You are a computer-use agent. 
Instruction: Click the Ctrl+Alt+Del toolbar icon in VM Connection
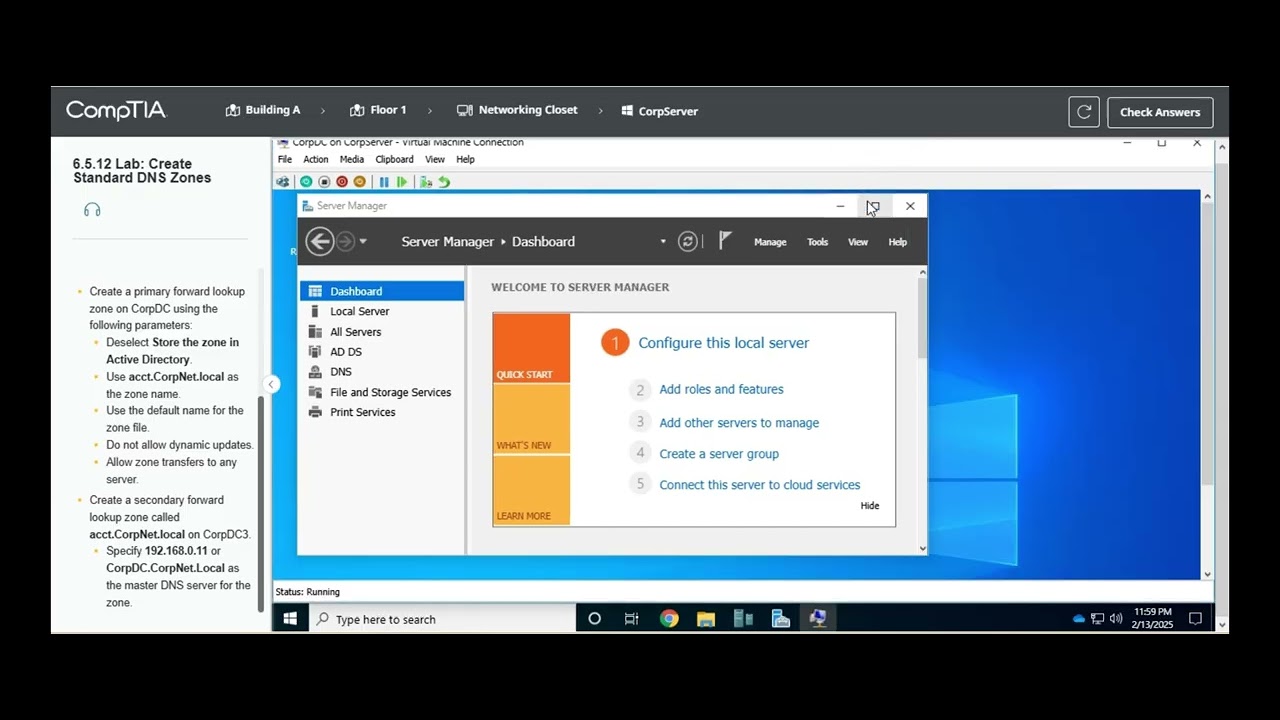pos(283,182)
